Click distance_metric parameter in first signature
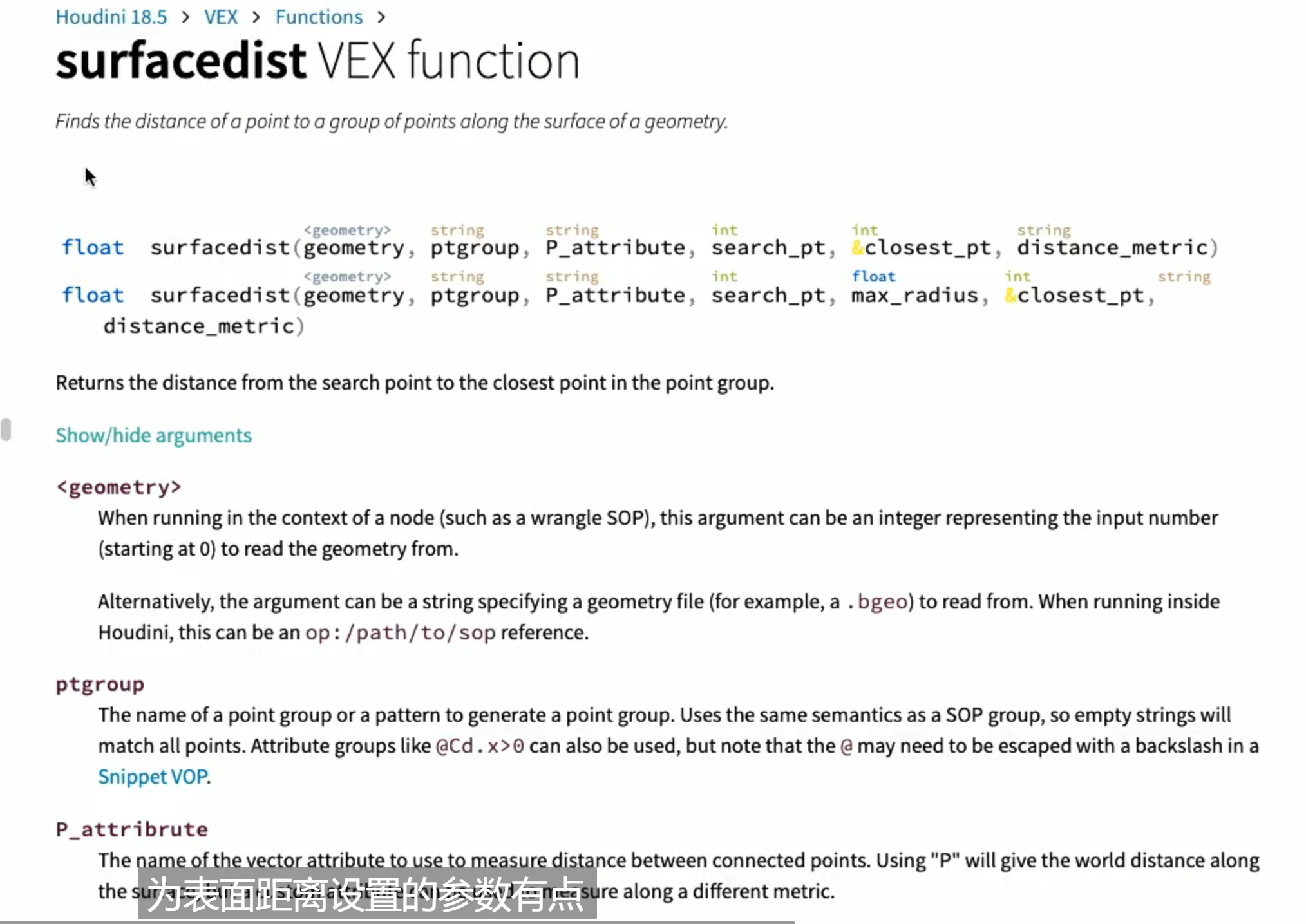 coord(1112,247)
